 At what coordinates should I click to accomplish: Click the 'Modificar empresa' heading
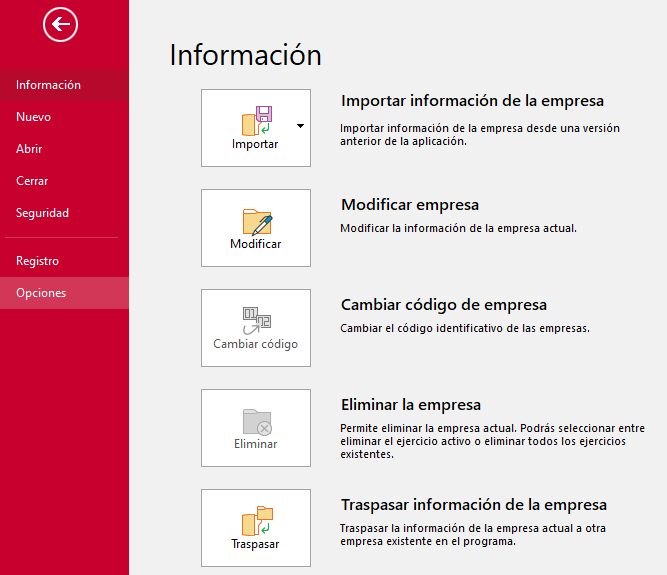click(x=410, y=205)
